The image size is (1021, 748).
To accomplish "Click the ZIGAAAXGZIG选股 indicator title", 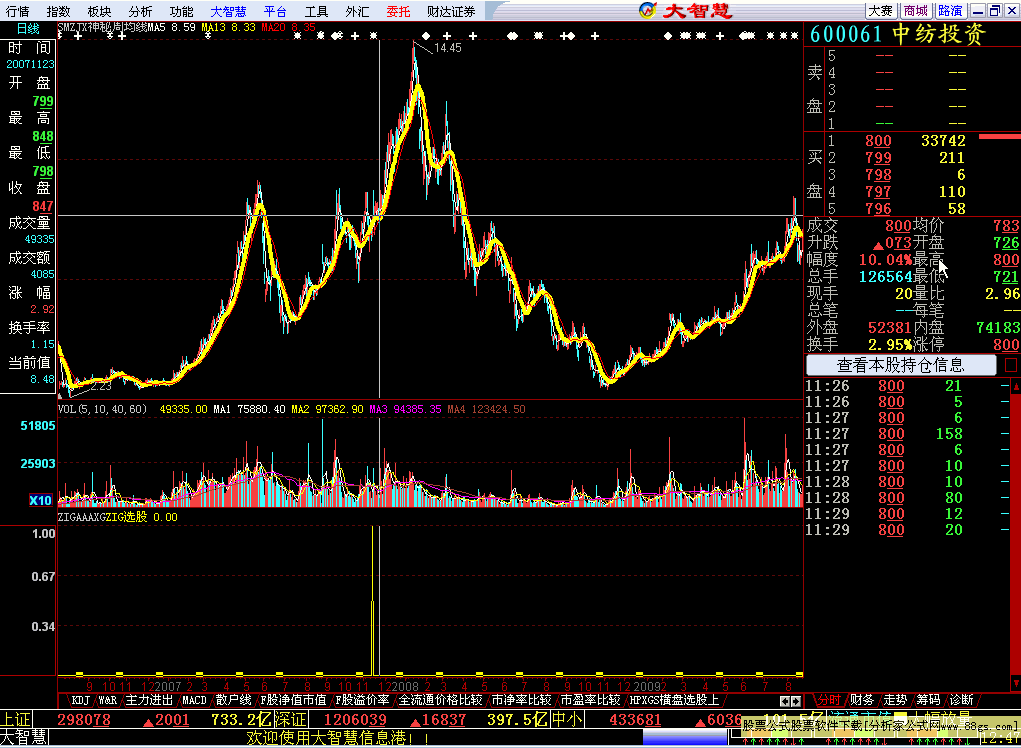I will (x=103, y=517).
